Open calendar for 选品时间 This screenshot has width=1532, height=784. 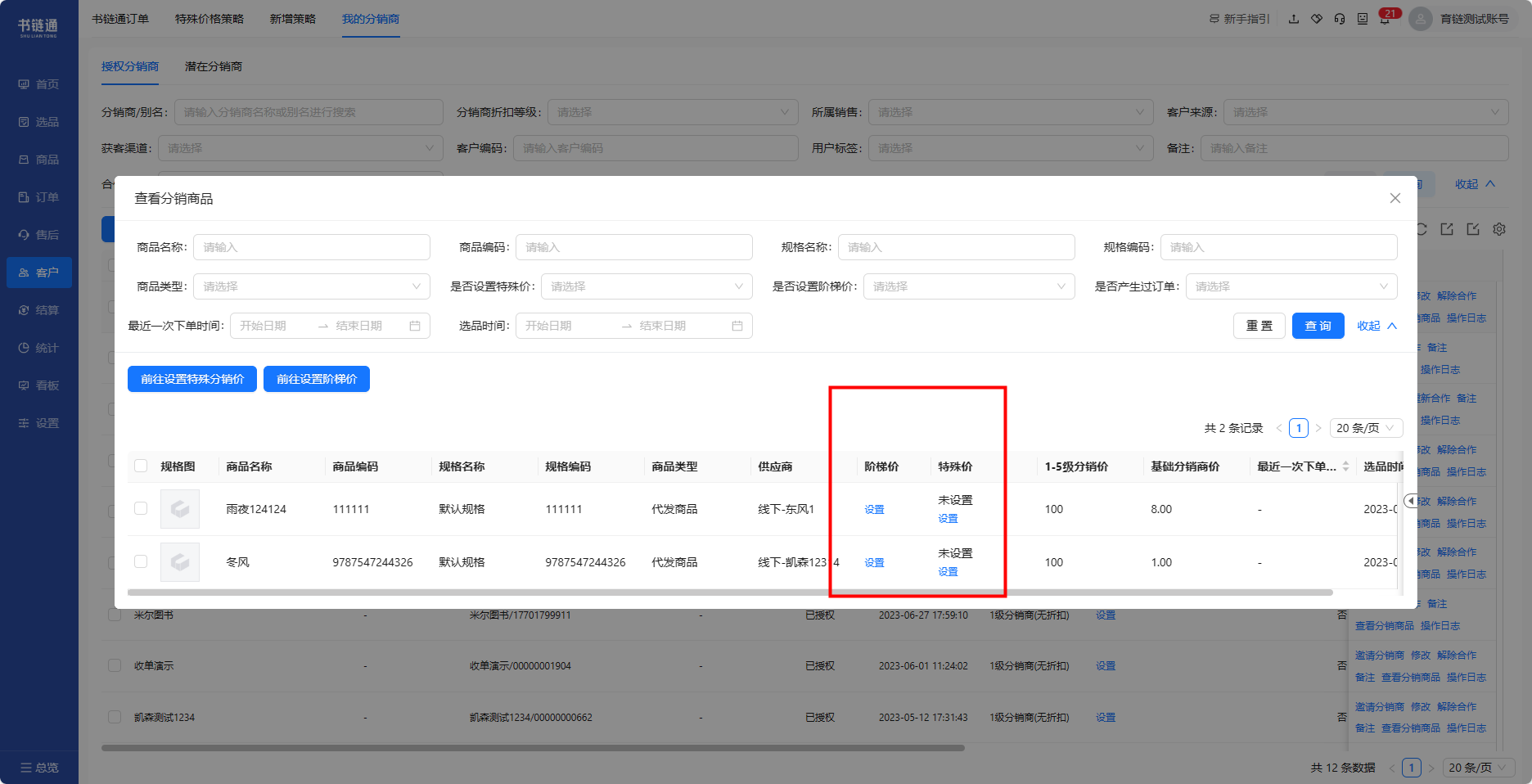click(x=737, y=326)
